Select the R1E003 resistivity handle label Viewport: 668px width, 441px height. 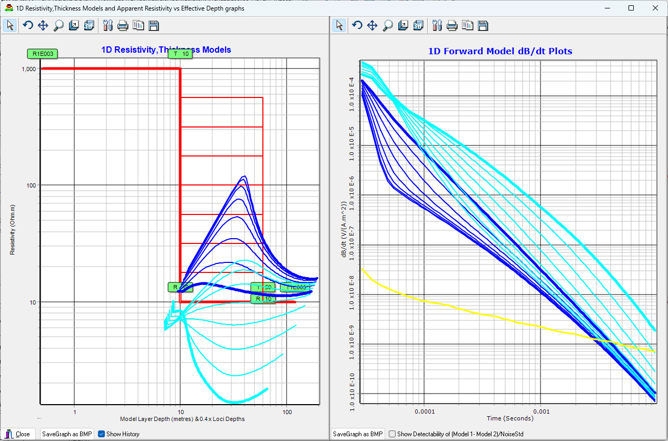42,54
